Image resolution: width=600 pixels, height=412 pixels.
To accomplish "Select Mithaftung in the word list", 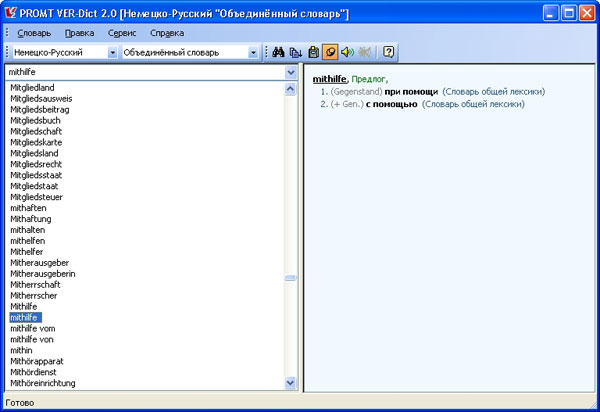I will (31, 219).
